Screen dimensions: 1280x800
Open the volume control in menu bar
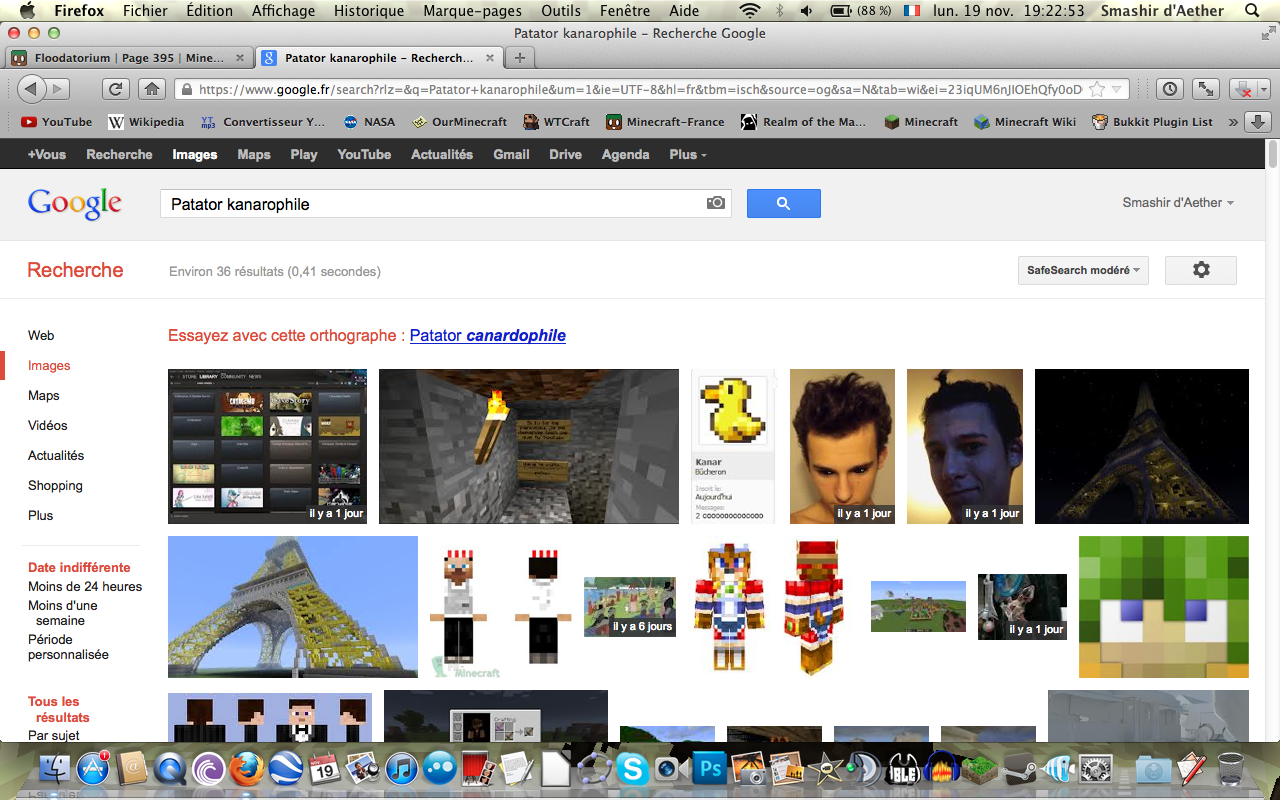pos(806,11)
